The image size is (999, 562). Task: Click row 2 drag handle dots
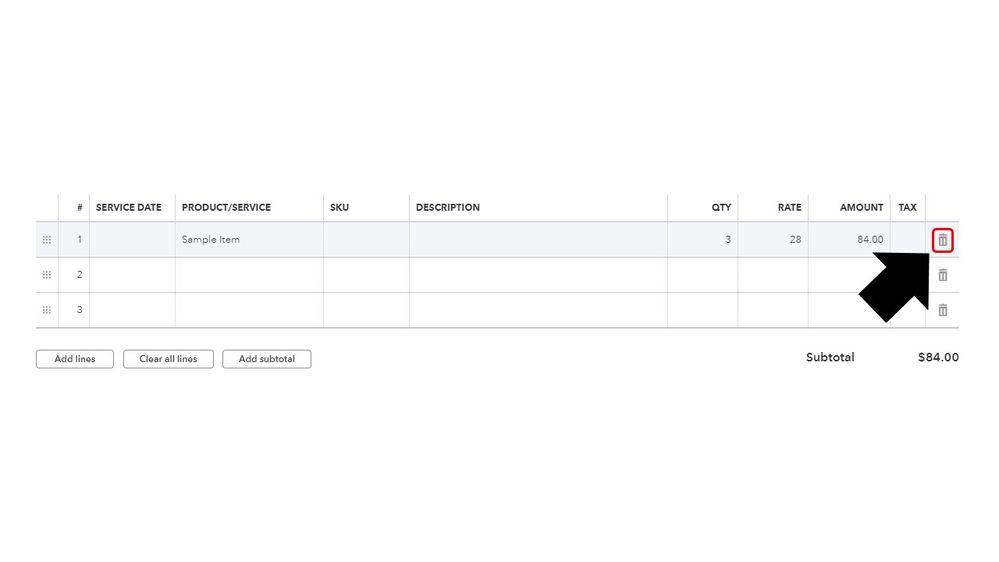[x=47, y=275]
